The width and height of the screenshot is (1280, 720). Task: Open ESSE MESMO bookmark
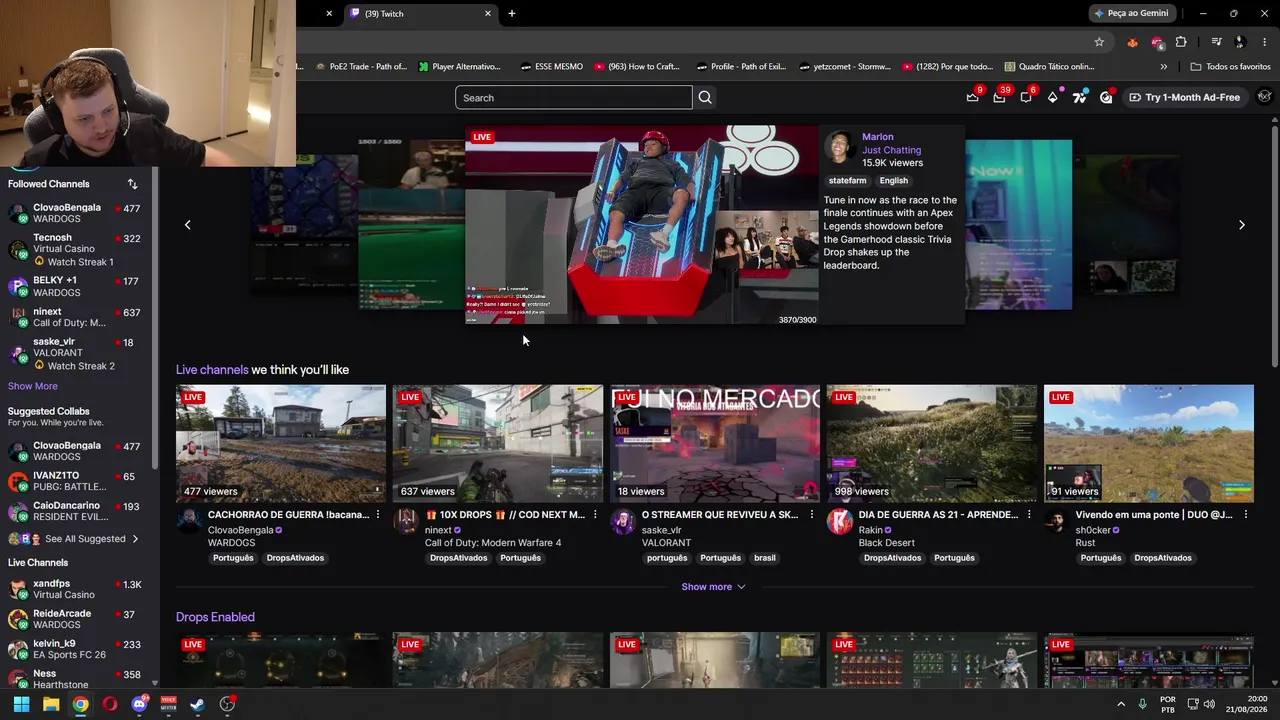(x=551, y=67)
